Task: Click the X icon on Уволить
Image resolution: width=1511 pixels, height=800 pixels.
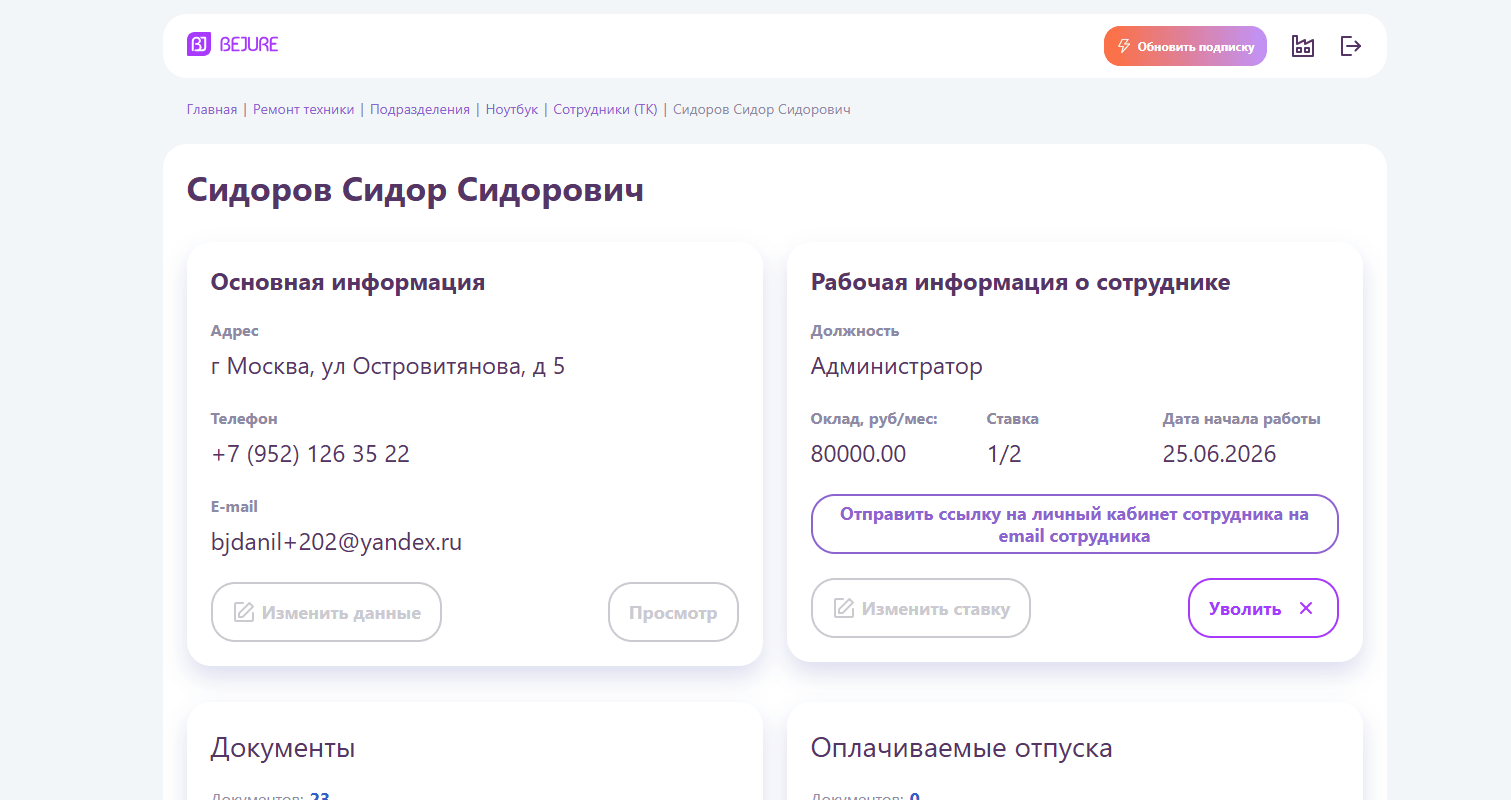Action: point(1305,608)
